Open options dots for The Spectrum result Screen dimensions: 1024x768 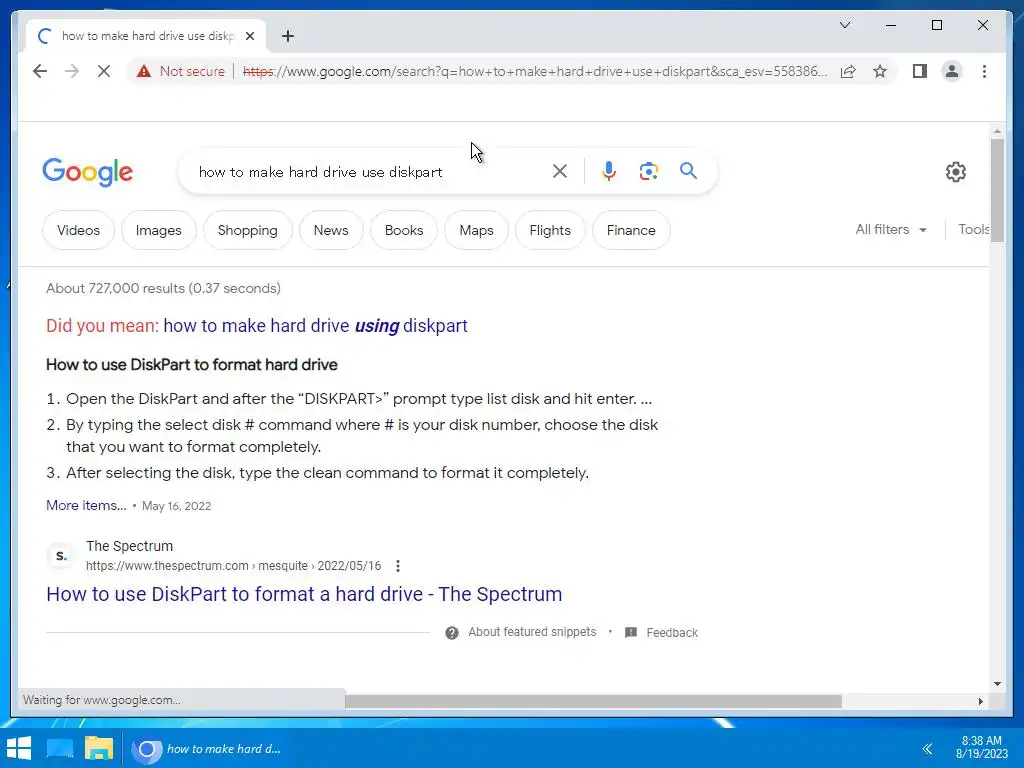[398, 566]
